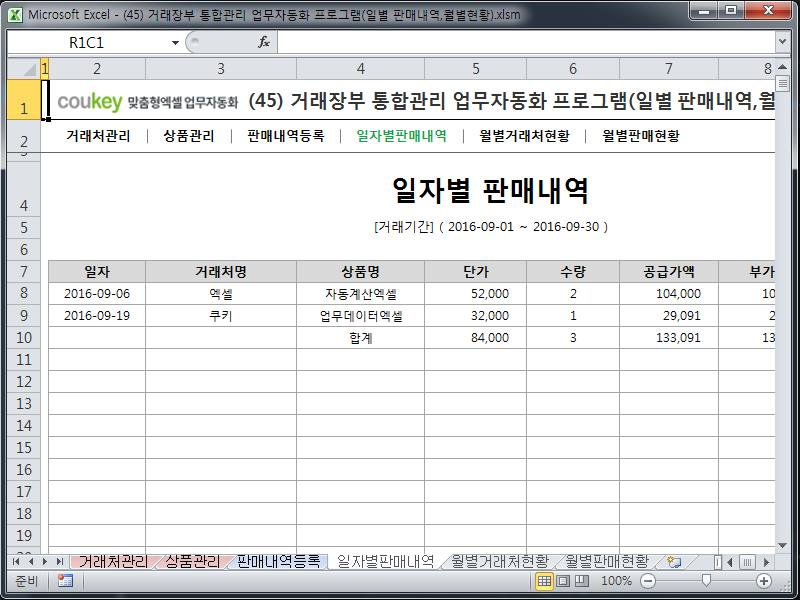Click the horizontal scrollbar left arrow
This screenshot has height=600, width=800.
pos(730,562)
